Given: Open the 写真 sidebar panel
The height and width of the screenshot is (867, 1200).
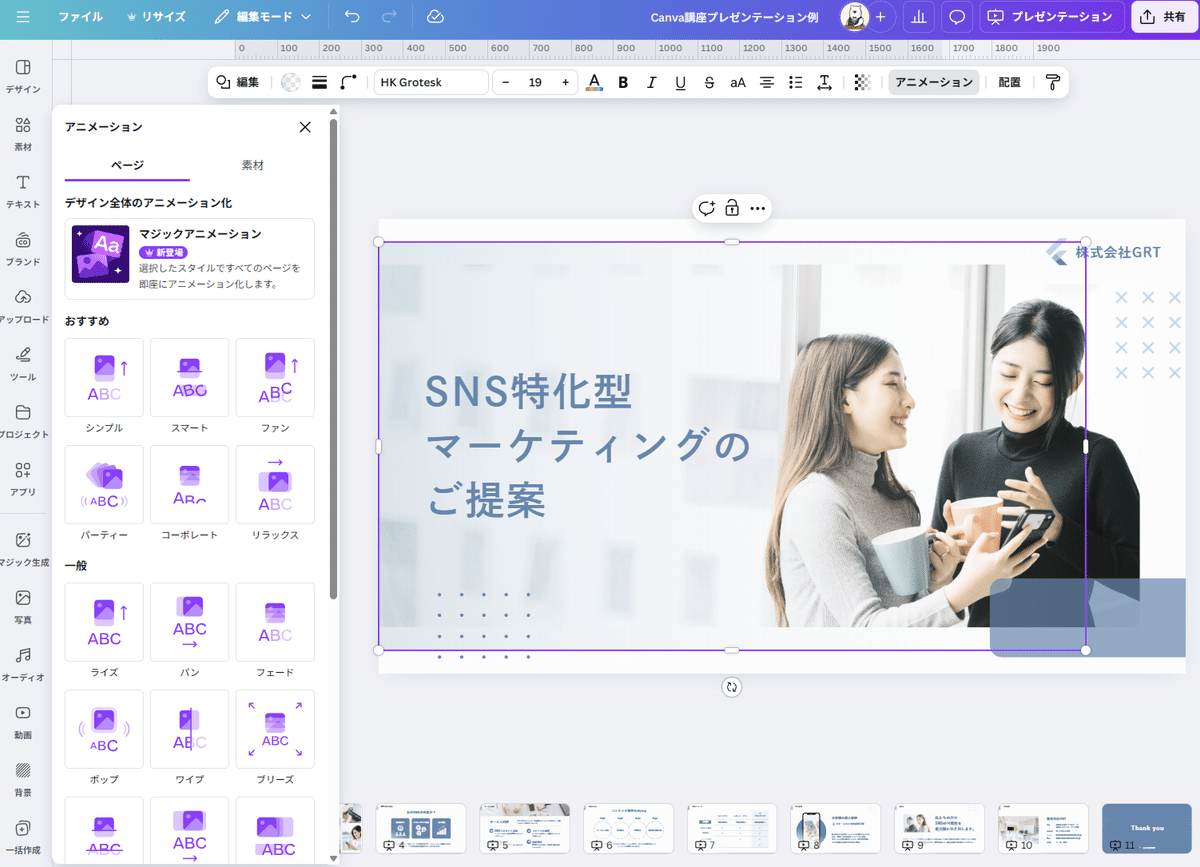Looking at the screenshot, I should pos(23,607).
